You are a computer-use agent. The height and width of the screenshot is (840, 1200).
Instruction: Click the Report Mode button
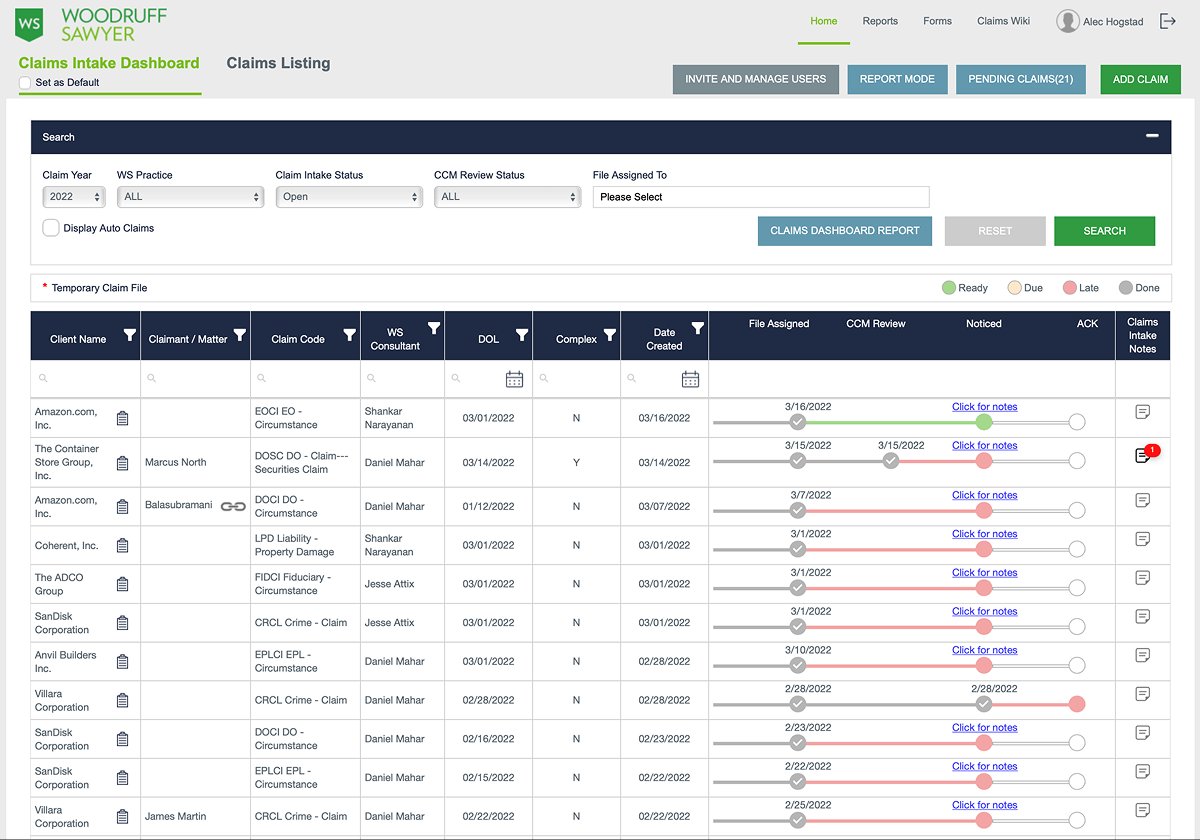(x=897, y=79)
